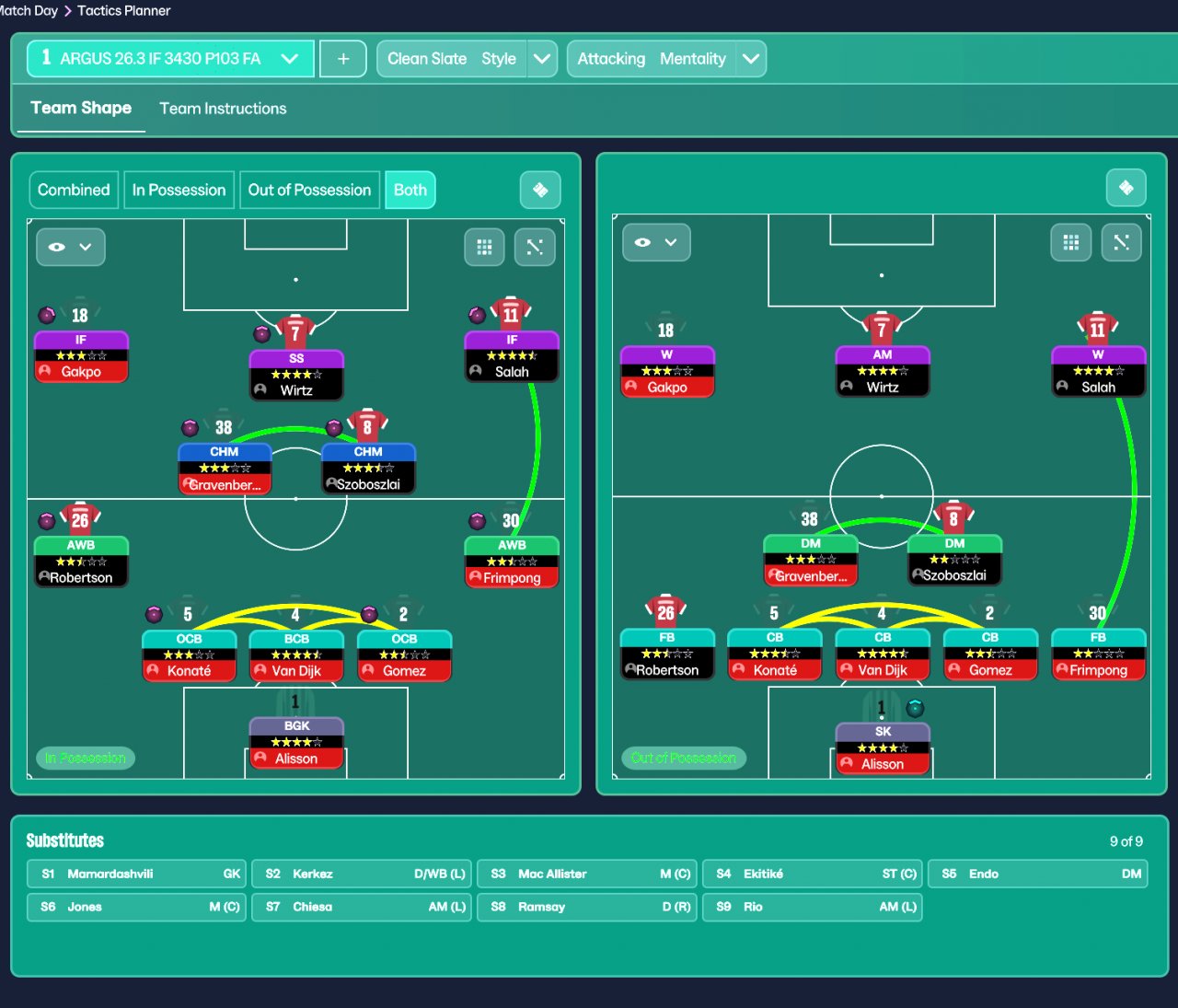The height and width of the screenshot is (1008, 1178).
Task: Click the Out of Possession pitch label
Action: click(684, 758)
